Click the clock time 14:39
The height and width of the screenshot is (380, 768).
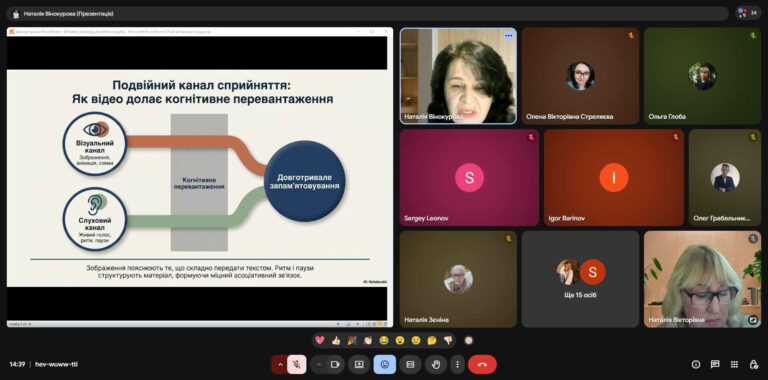click(17, 364)
